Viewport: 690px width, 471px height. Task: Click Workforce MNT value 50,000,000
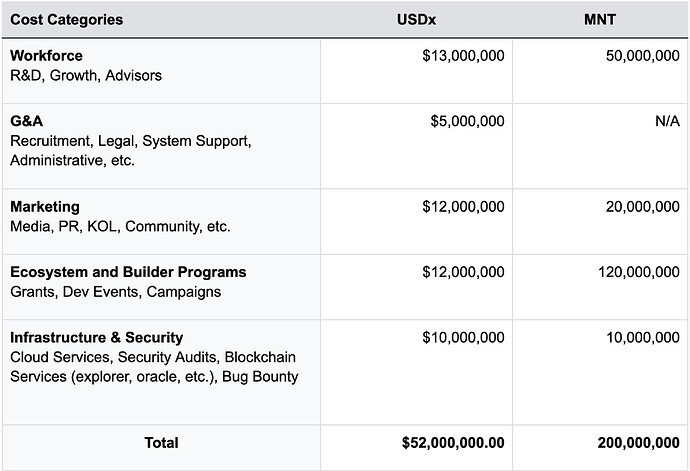(x=642, y=56)
